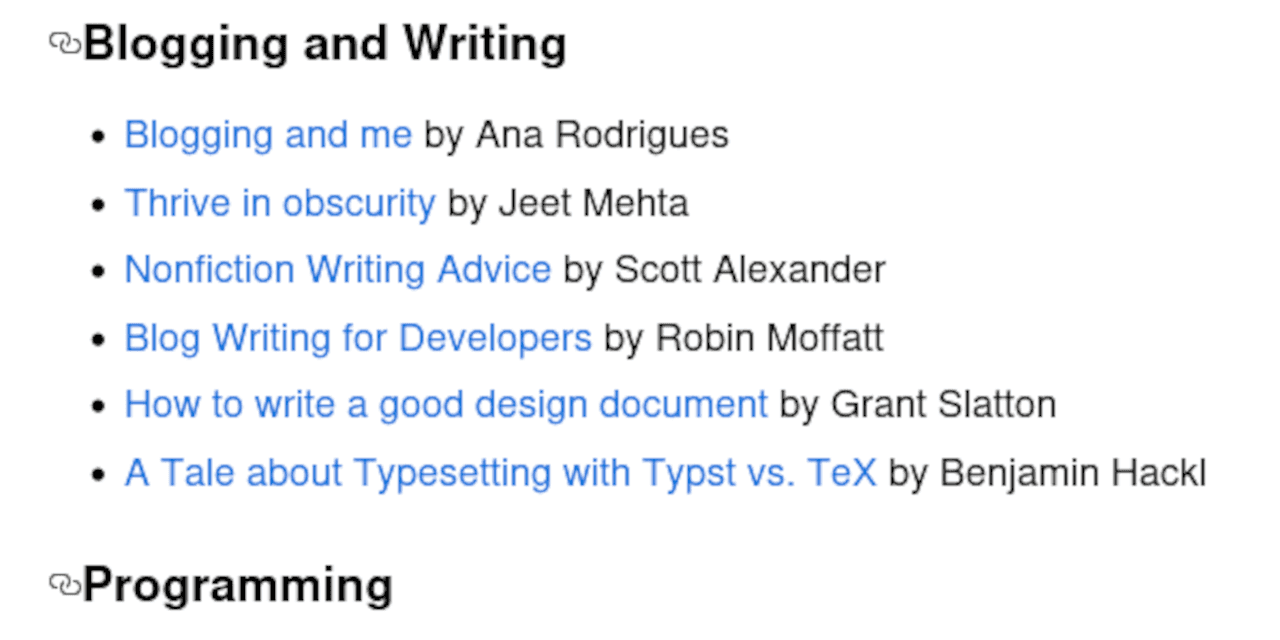Click anchor link icon beside Programming heading
Image resolution: width=1280 pixels, height=640 pixels.
point(64,584)
